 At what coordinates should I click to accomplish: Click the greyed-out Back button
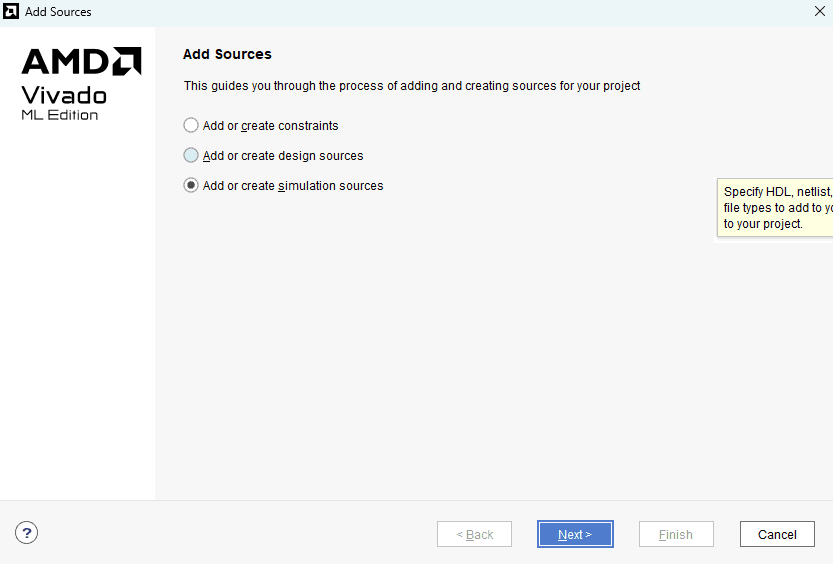tap(474, 534)
